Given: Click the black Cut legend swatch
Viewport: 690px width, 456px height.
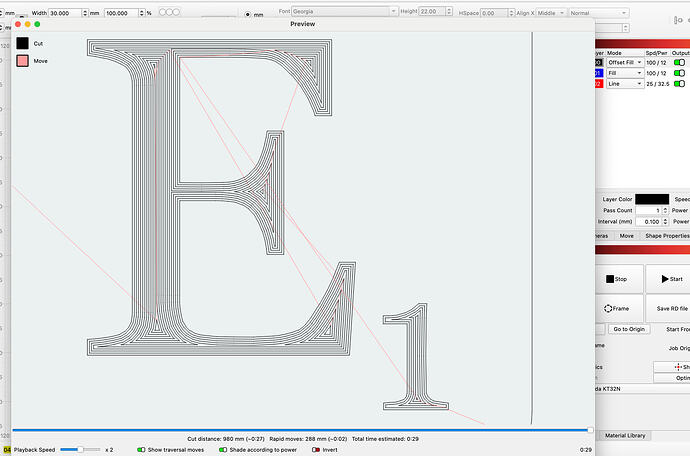Looking at the screenshot, I should pyautogui.click(x=22, y=43).
